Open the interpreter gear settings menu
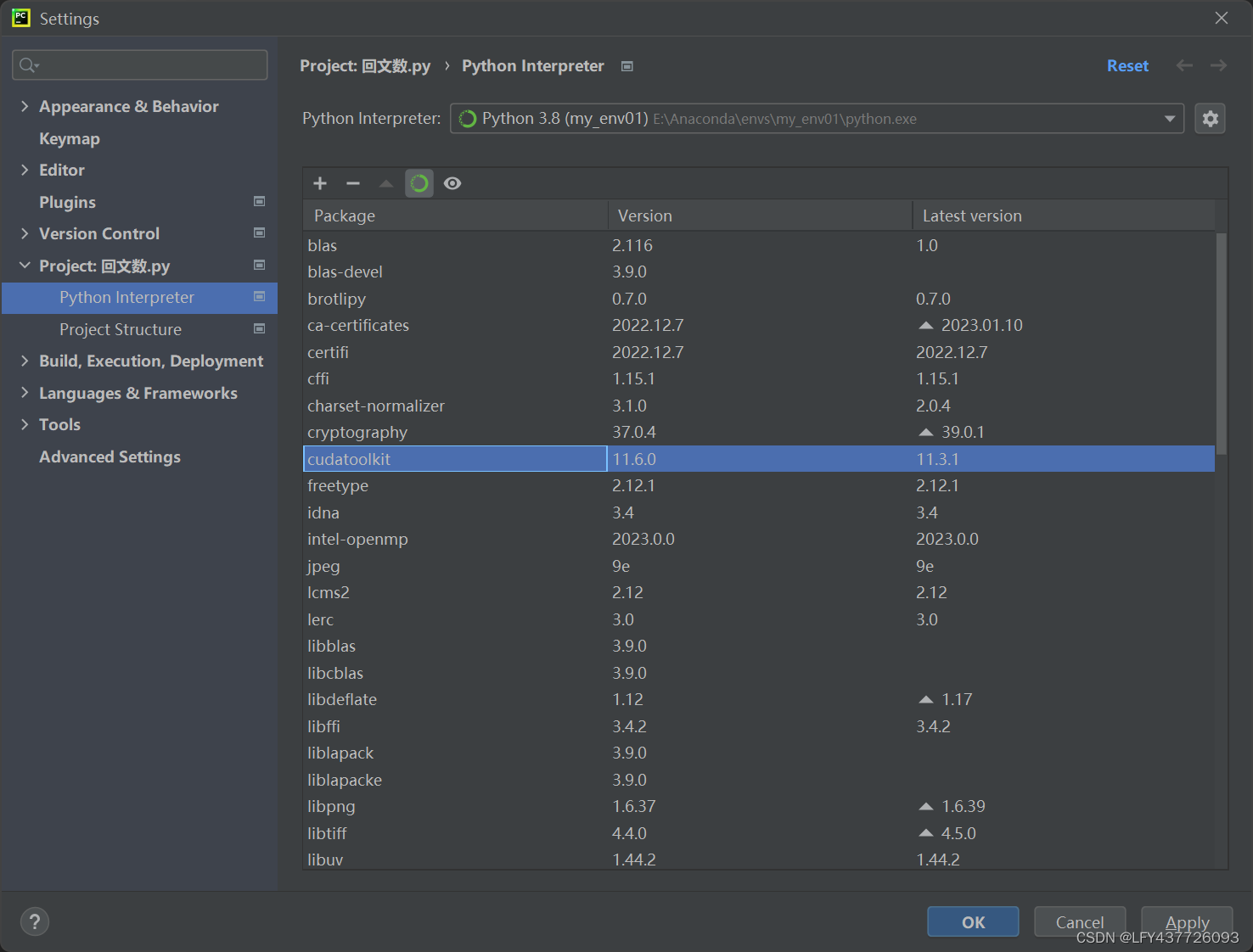The image size is (1253, 952). click(x=1211, y=119)
